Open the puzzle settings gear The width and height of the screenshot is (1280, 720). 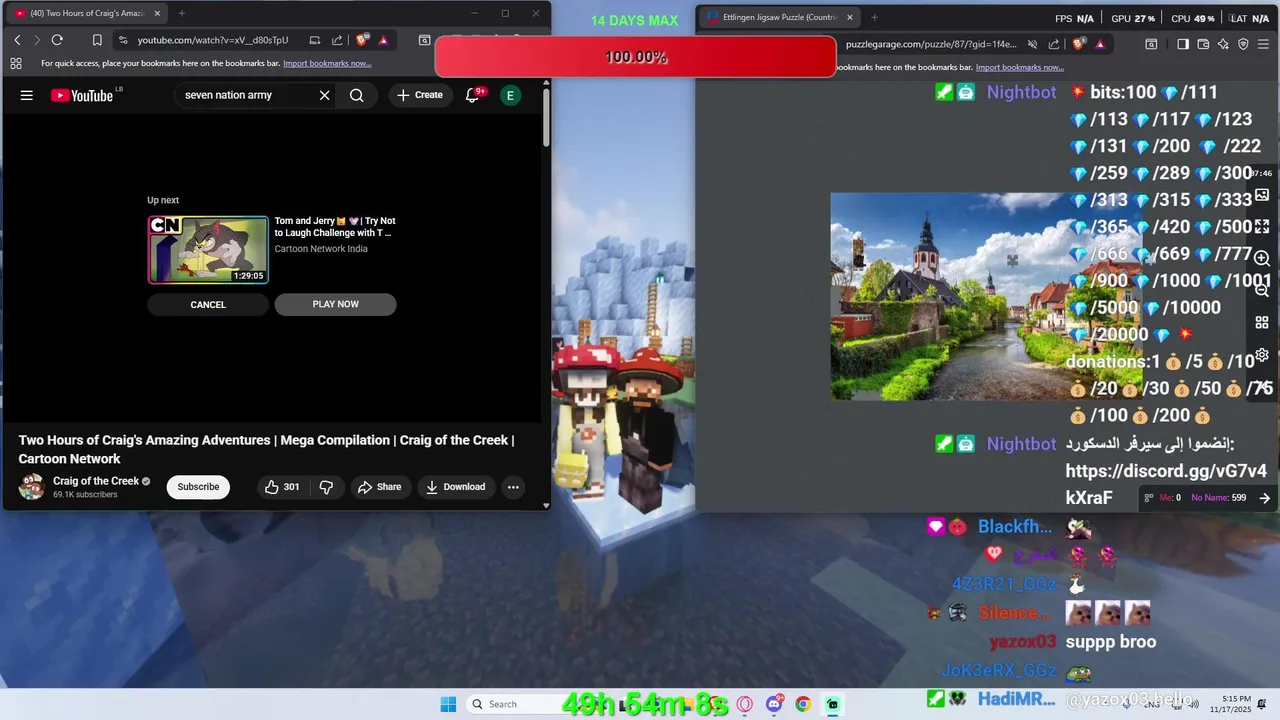tap(1262, 355)
